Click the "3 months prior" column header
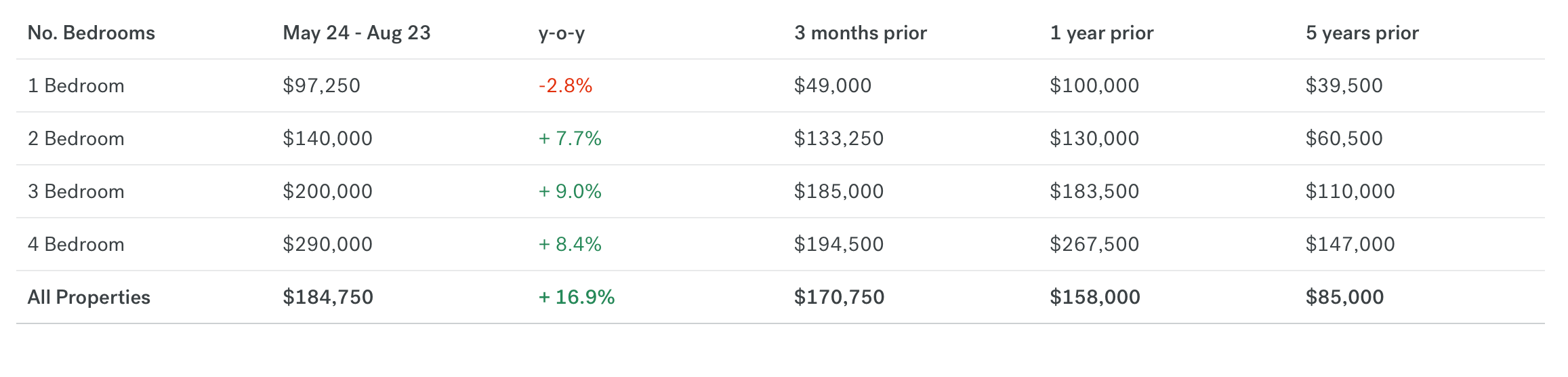Image resolution: width=1568 pixels, height=377 pixels. tap(860, 33)
